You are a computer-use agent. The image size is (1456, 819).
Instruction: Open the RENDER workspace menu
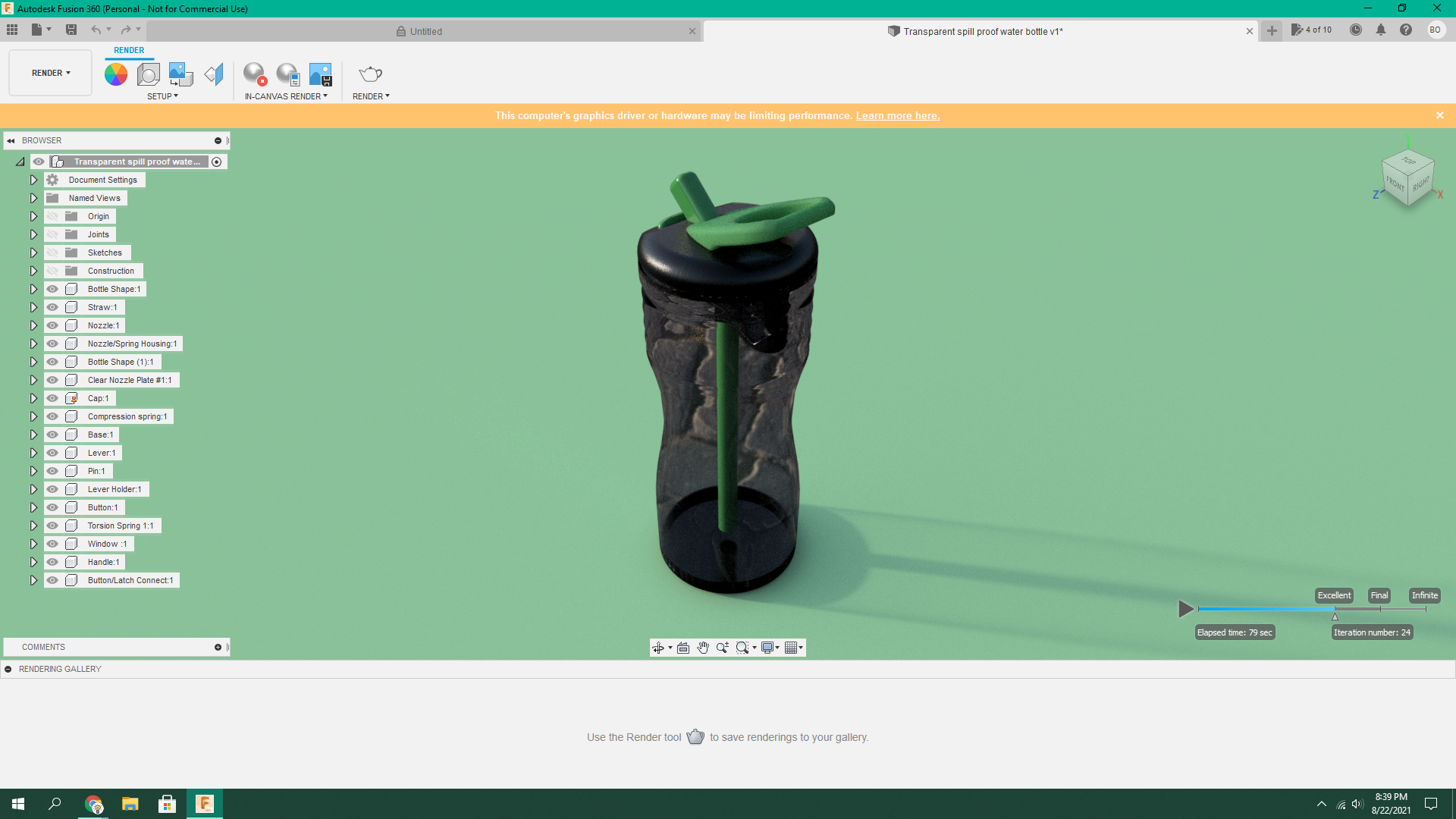click(x=49, y=73)
